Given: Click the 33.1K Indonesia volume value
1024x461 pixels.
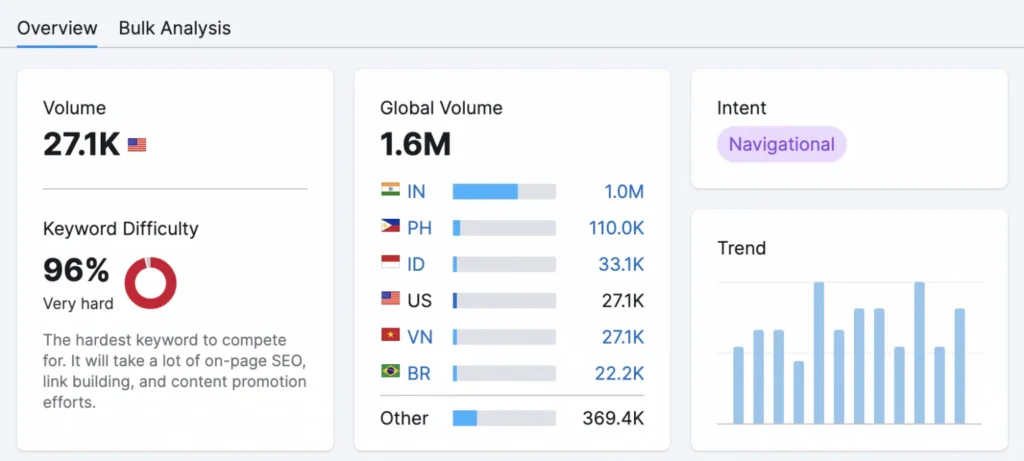Looking at the screenshot, I should point(621,264).
